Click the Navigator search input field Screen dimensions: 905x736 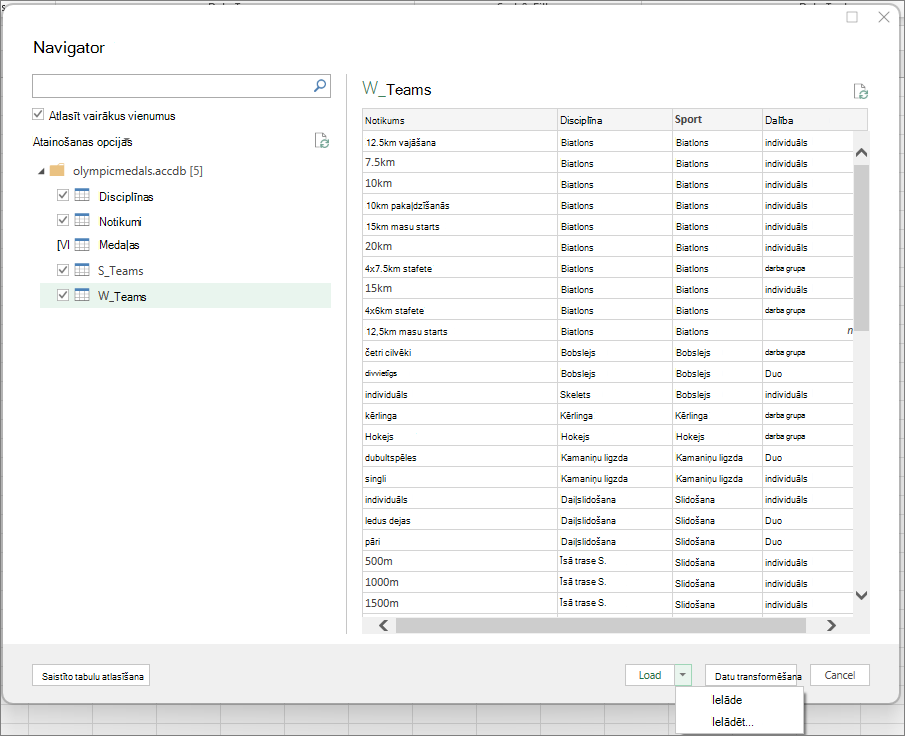[x=172, y=86]
